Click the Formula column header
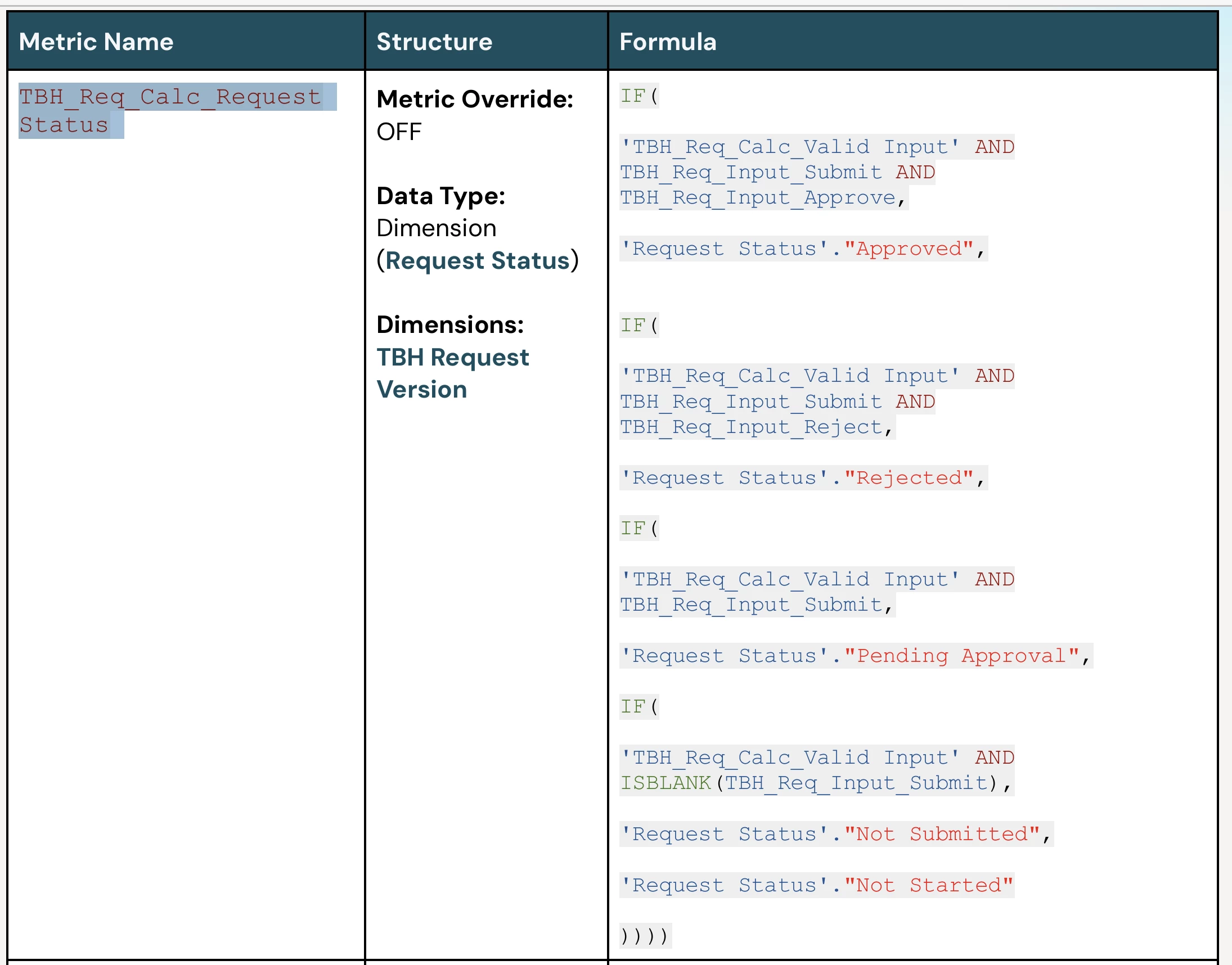1232x965 pixels. [667, 42]
